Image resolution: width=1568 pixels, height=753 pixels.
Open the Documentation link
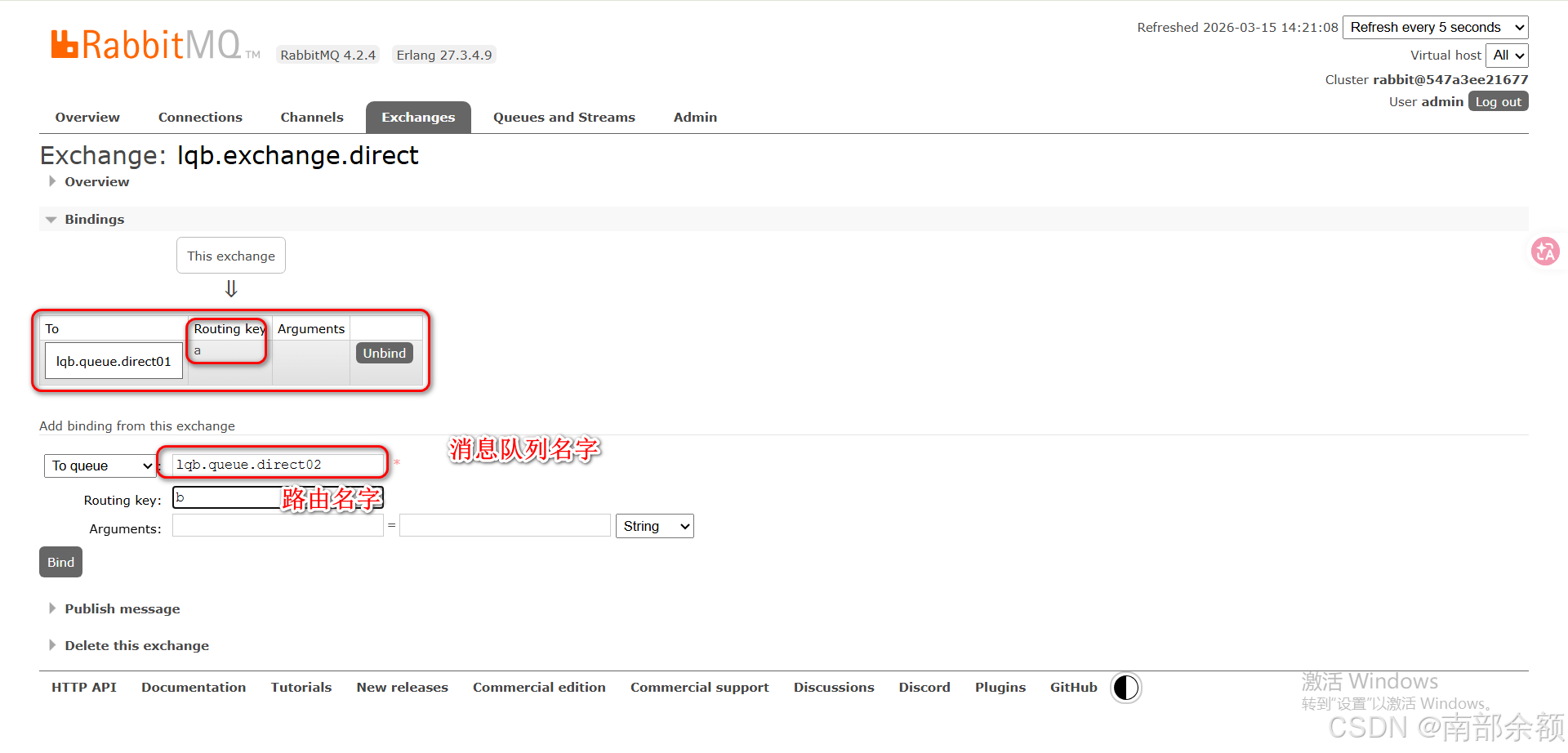pos(194,688)
